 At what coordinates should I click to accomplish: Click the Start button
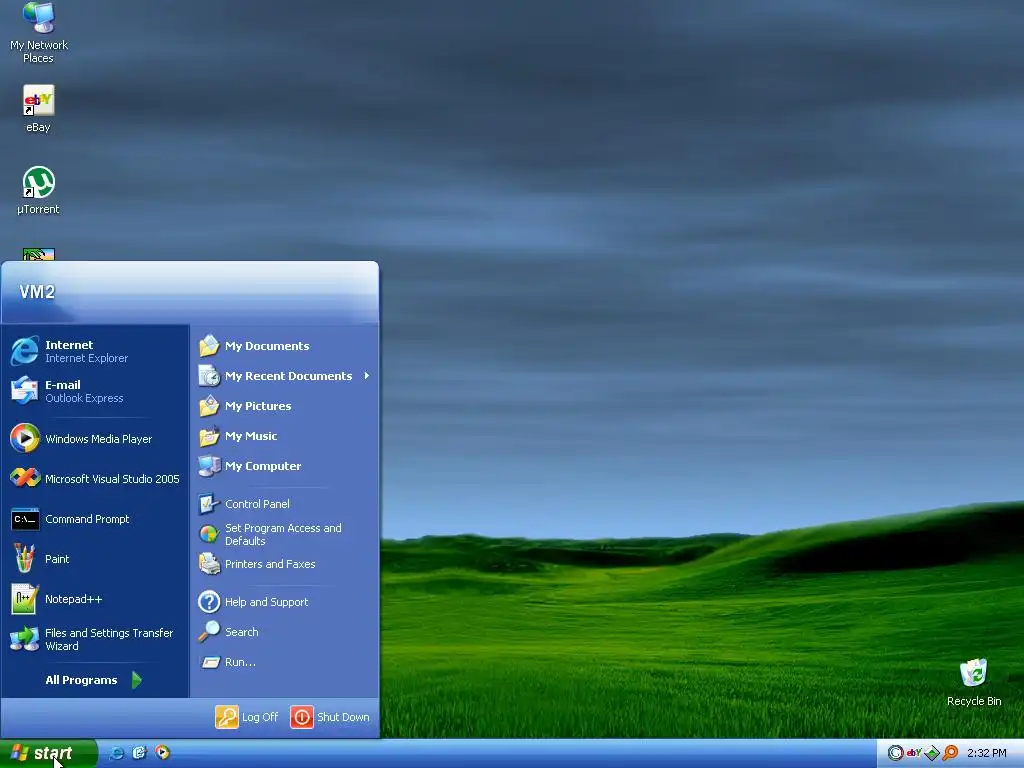pyautogui.click(x=48, y=753)
